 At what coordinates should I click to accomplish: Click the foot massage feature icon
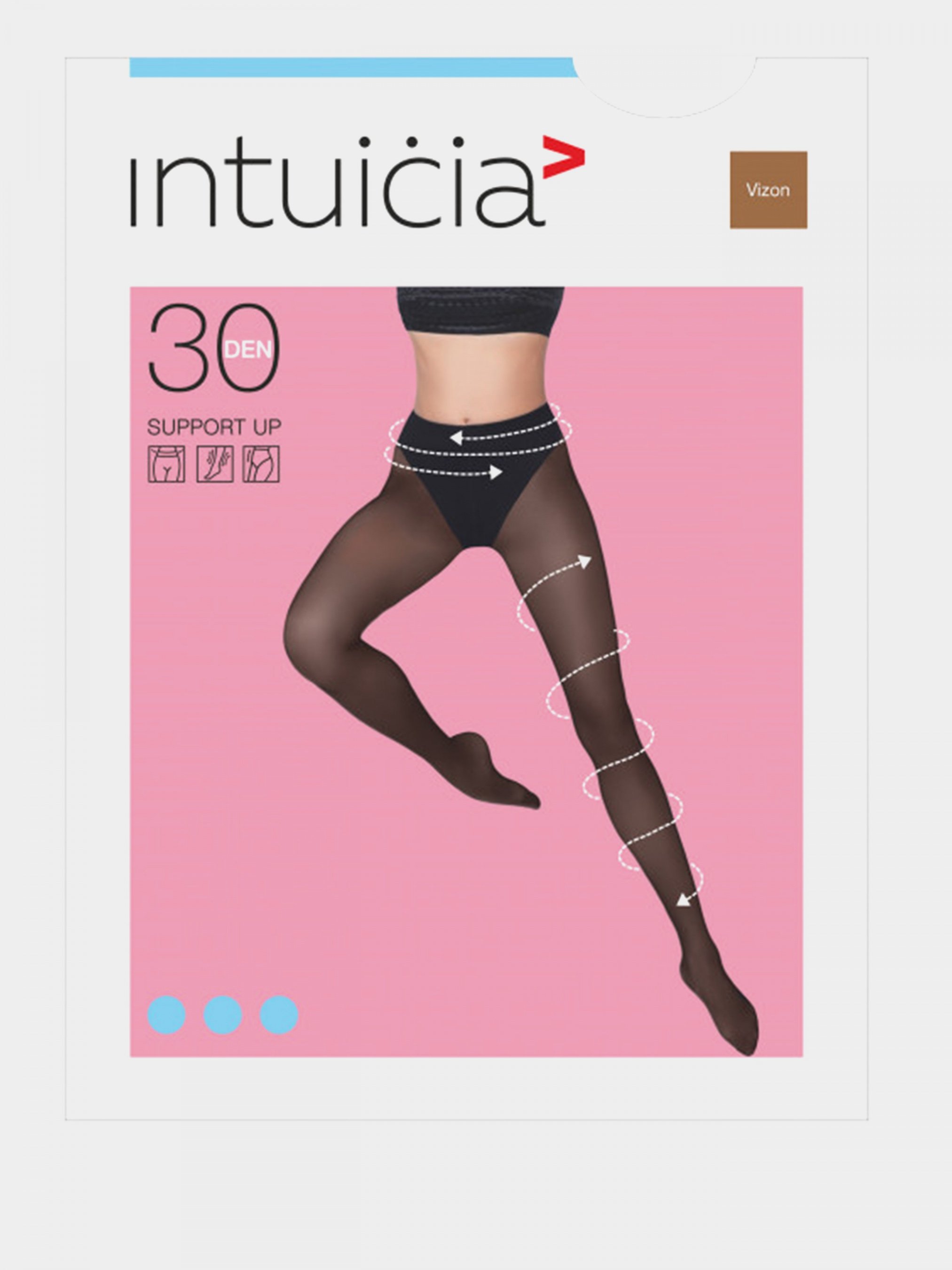click(x=215, y=464)
